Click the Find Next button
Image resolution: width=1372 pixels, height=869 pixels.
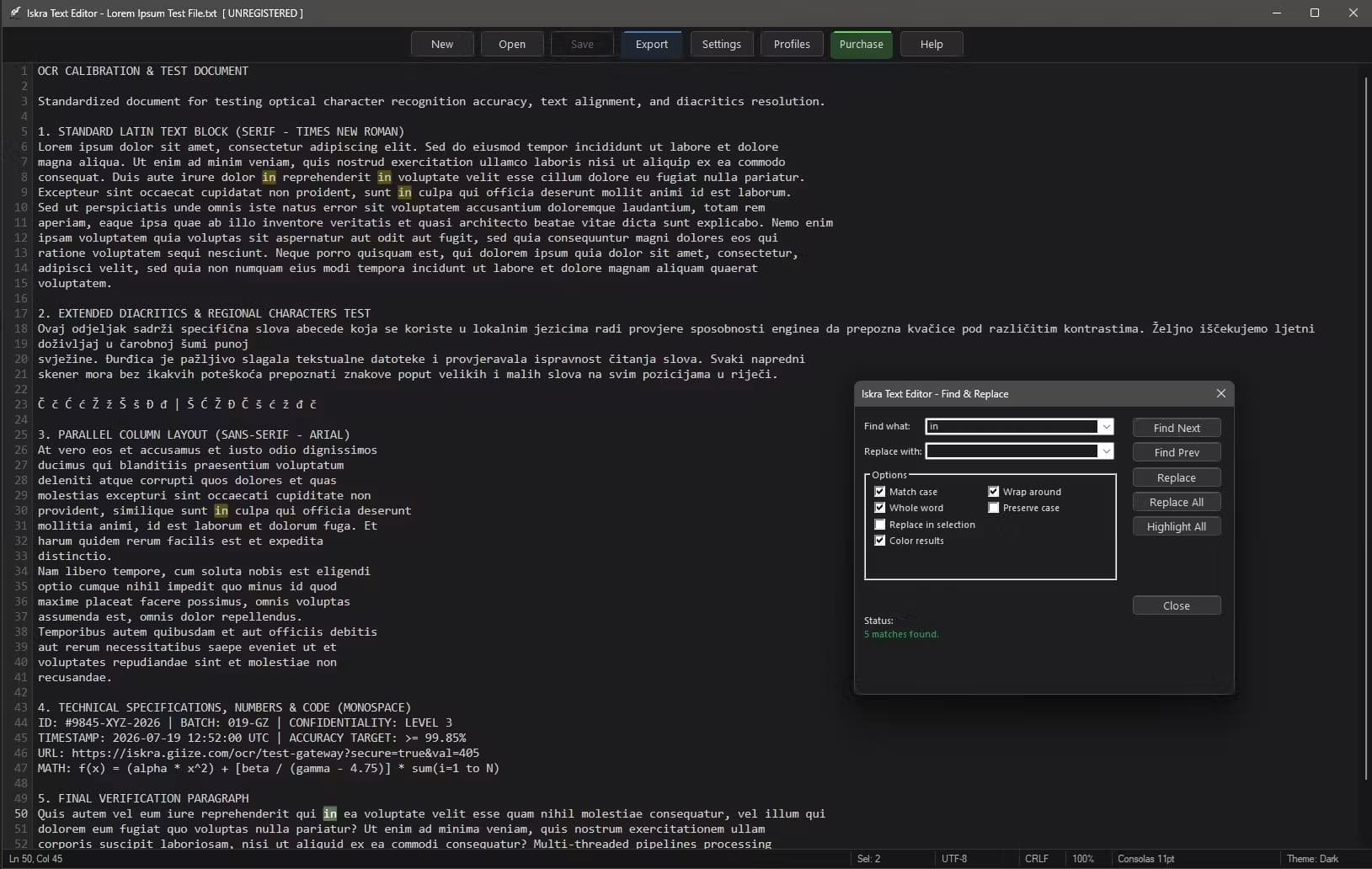point(1177,428)
